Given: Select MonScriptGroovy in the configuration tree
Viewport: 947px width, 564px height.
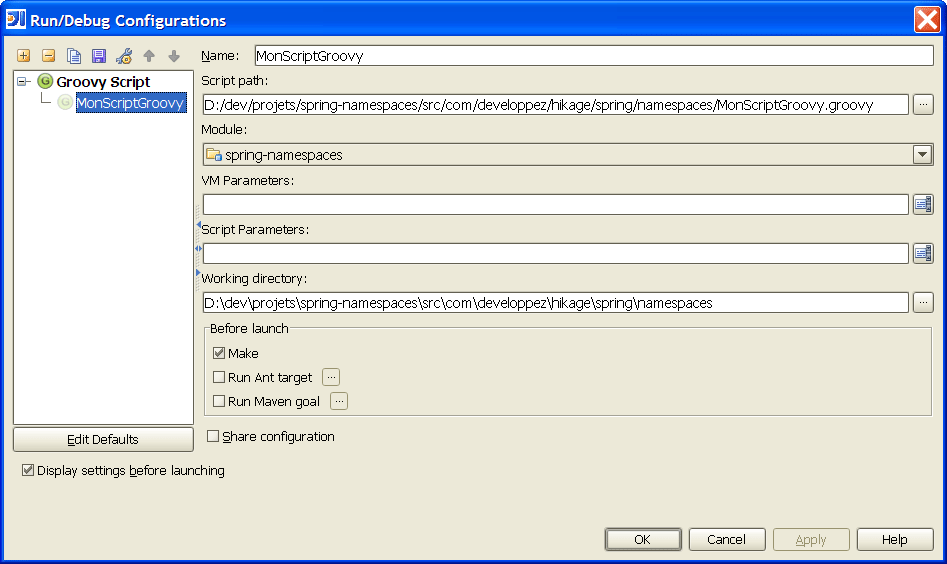Looking at the screenshot, I should pos(130,103).
